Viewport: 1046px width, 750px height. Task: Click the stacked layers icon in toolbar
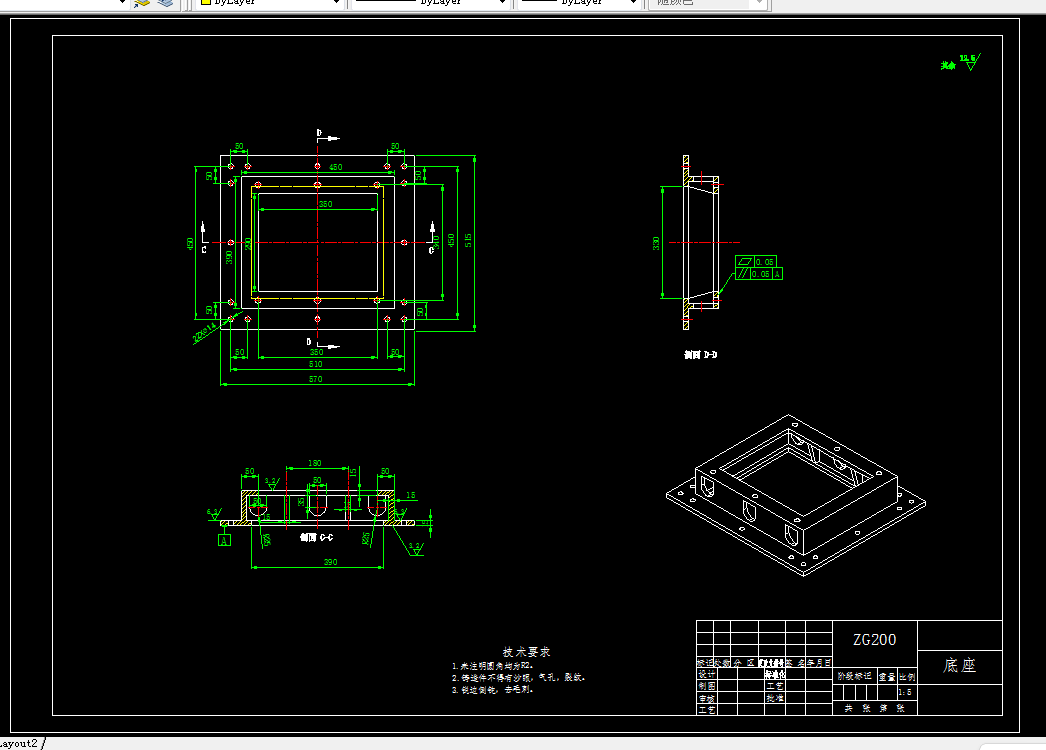click(165, 3)
